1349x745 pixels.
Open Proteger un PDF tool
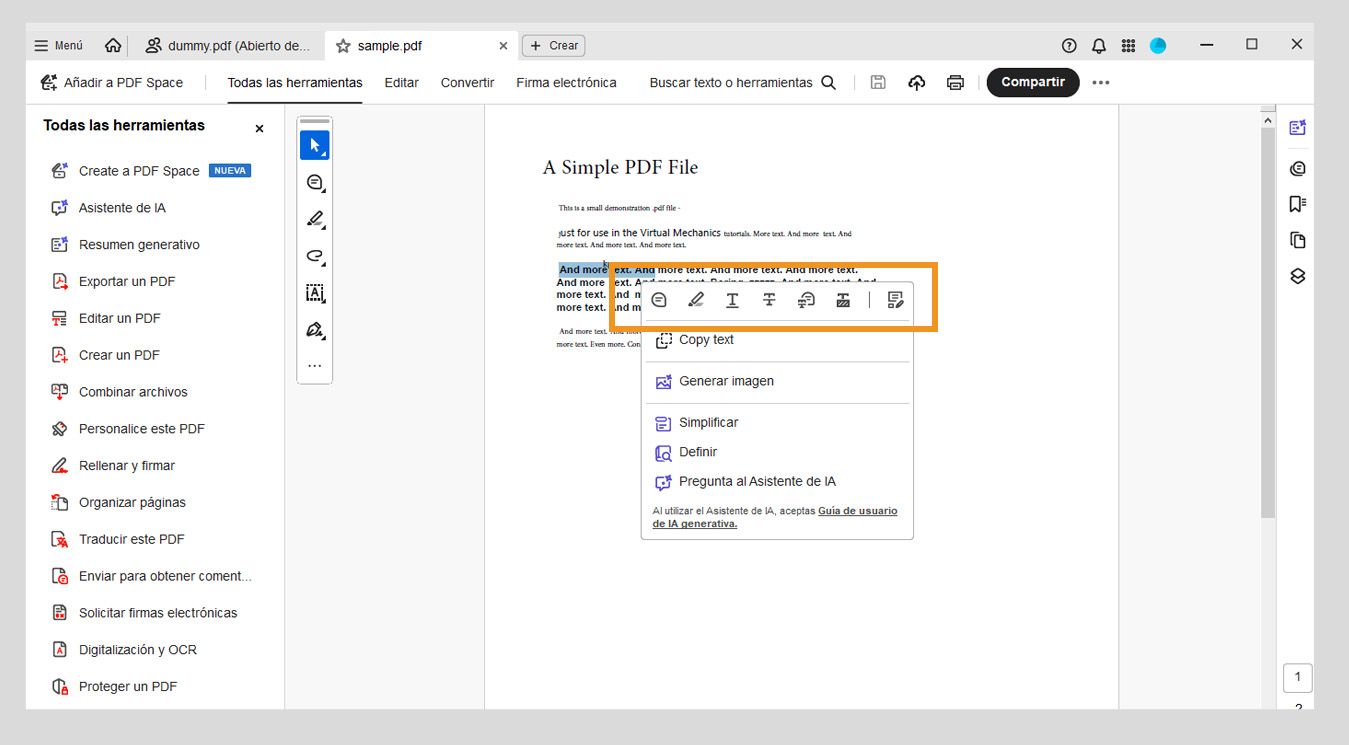(114, 687)
